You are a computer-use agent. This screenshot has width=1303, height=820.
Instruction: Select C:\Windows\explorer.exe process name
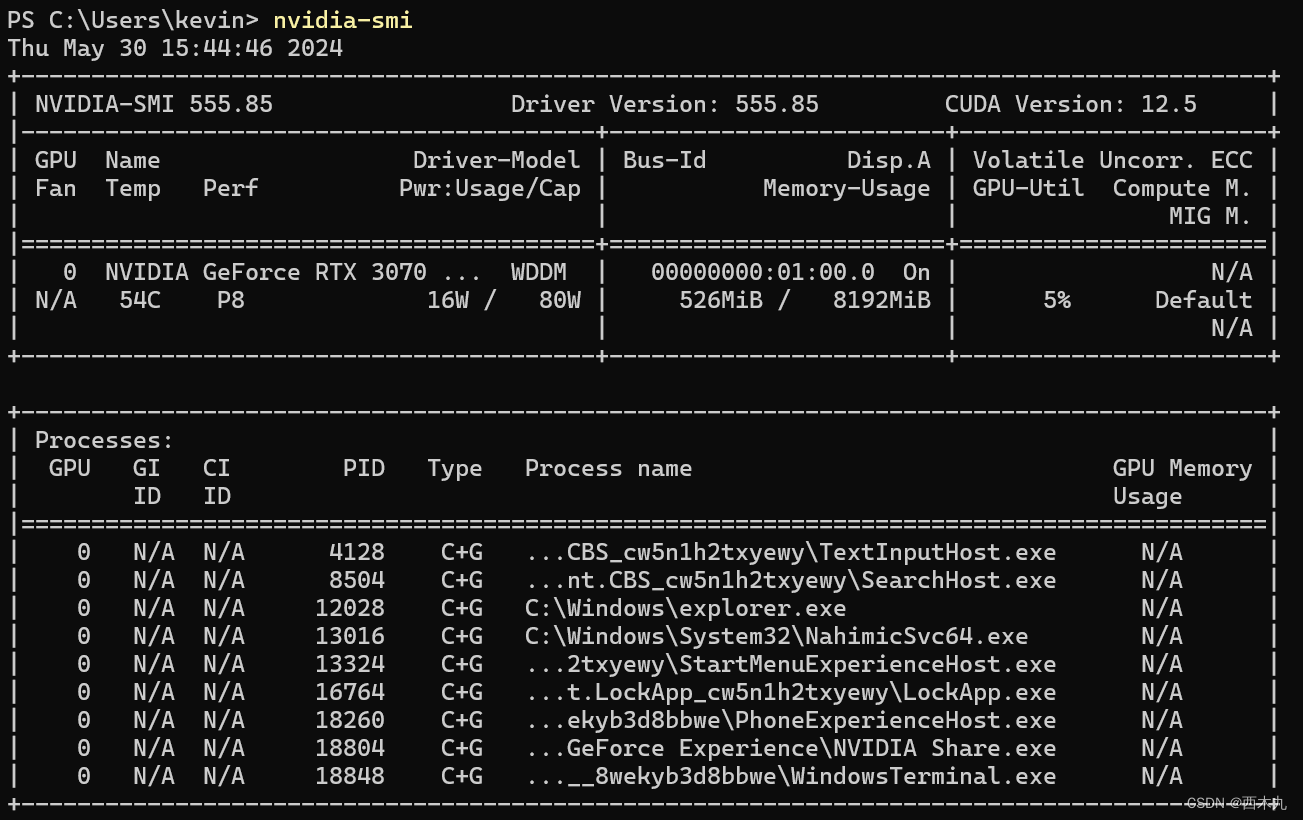point(685,608)
